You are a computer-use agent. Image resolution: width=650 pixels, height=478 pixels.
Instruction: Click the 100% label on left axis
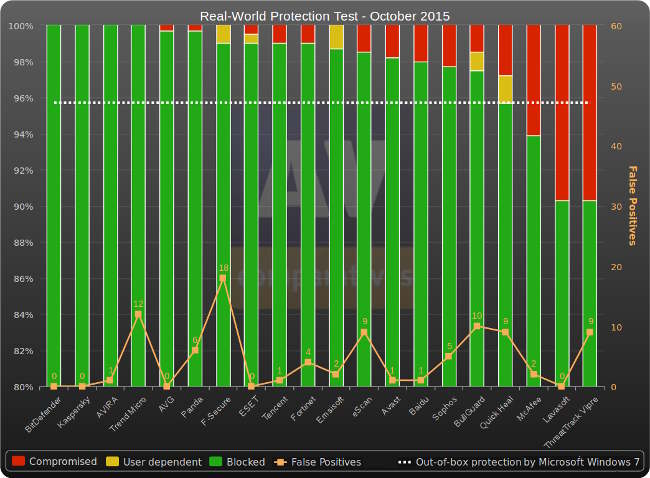point(21,26)
